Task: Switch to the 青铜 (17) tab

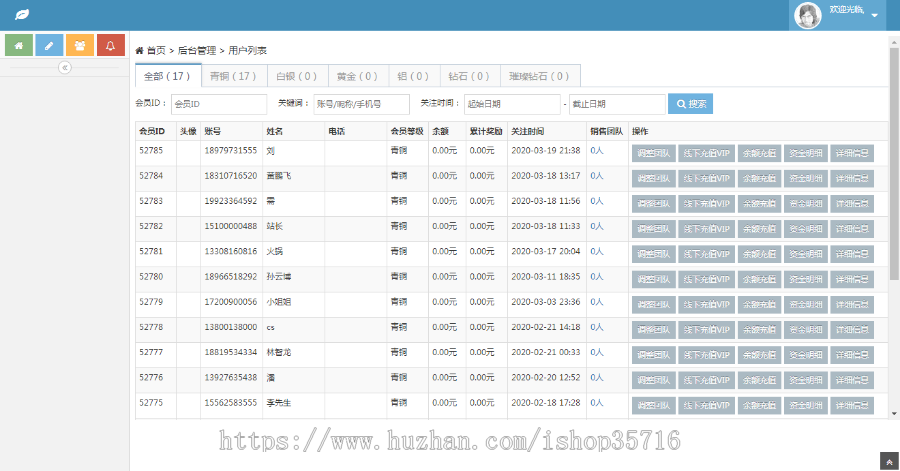Action: coord(233,76)
